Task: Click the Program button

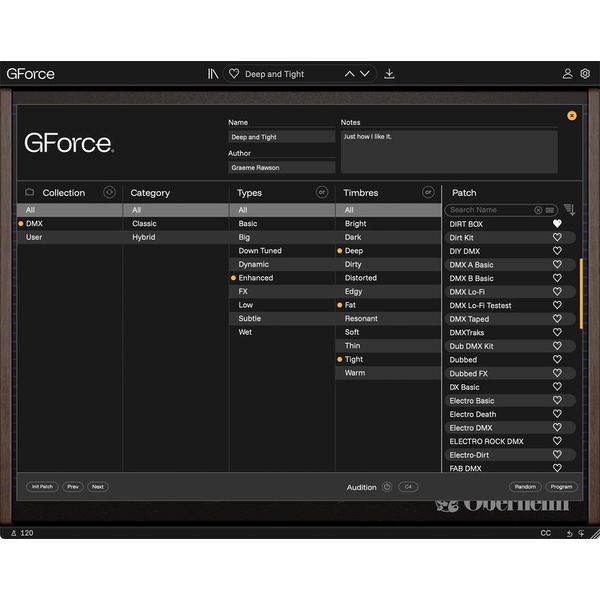Action: click(561, 487)
